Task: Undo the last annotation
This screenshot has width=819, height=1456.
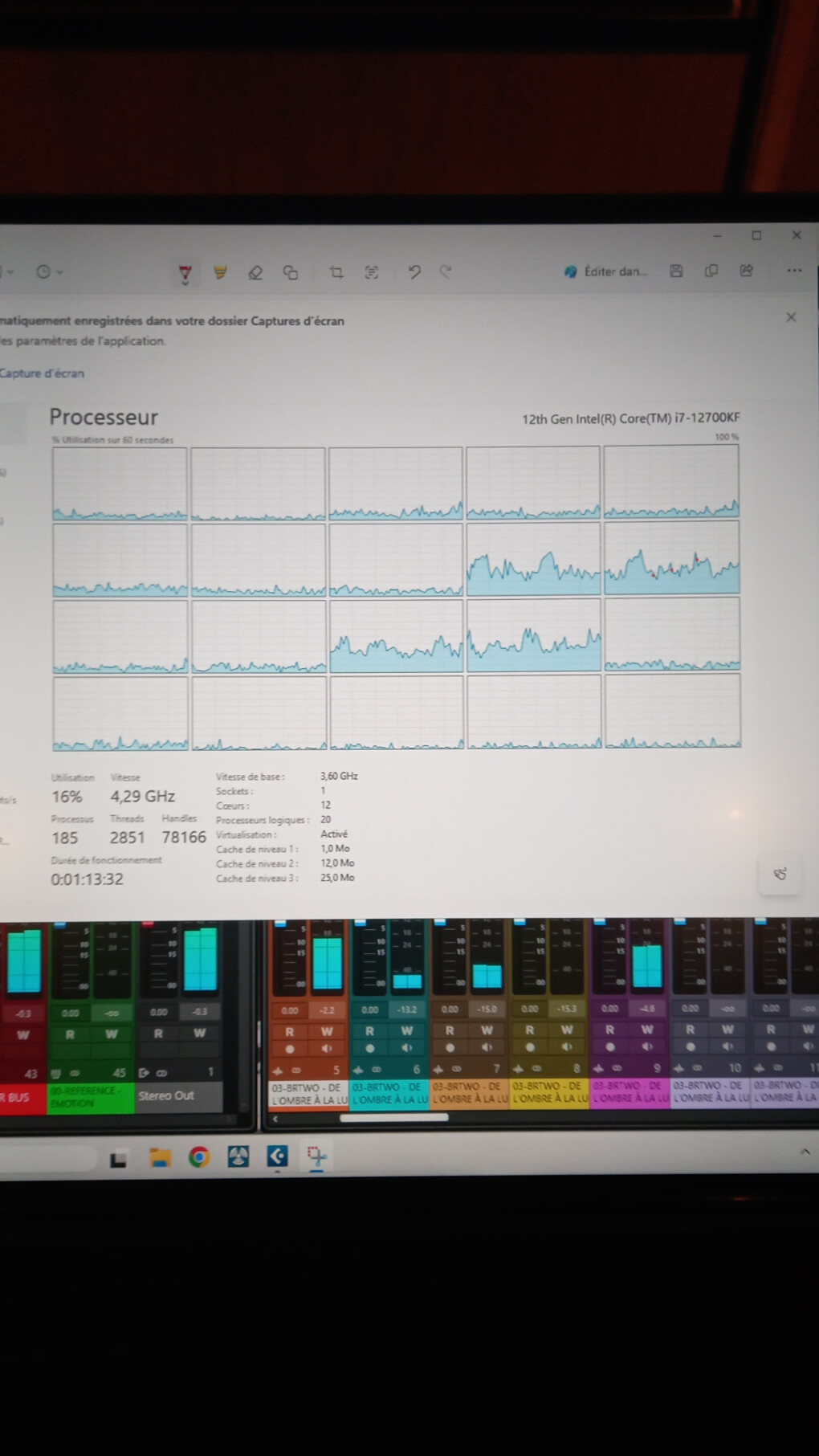Action: tap(414, 272)
